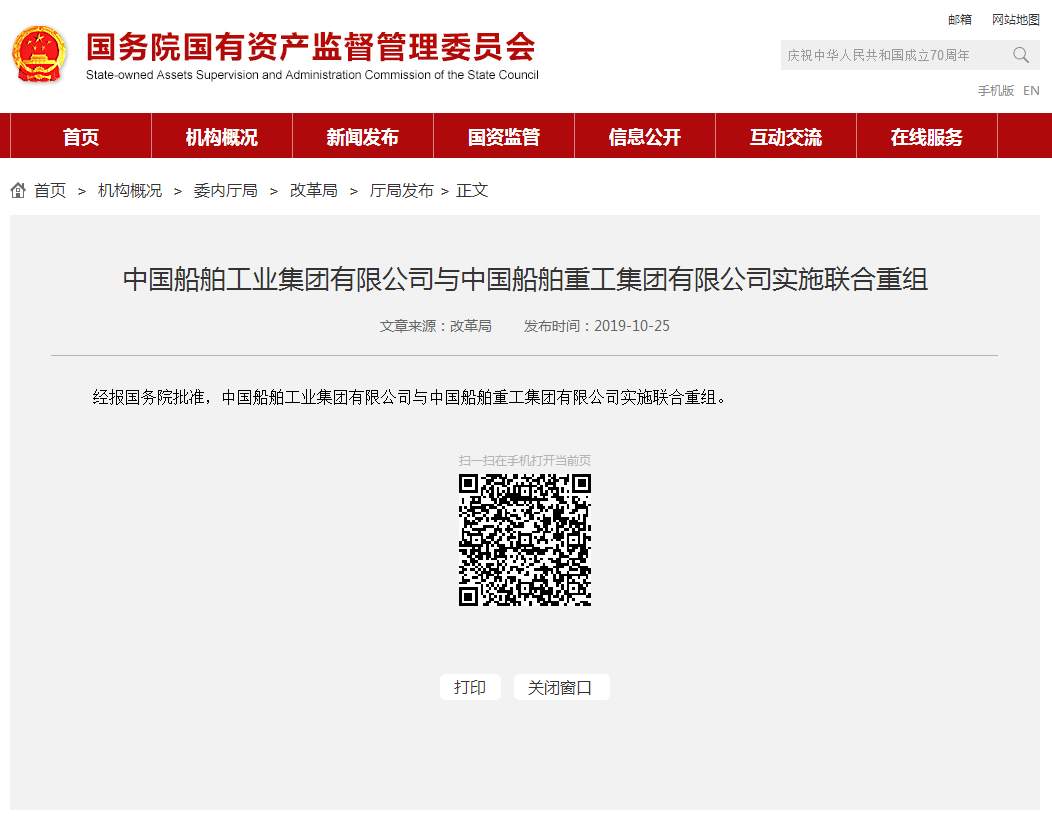
Task: Click the site title 国务院国有资产监督管理委员会
Action: point(311,47)
